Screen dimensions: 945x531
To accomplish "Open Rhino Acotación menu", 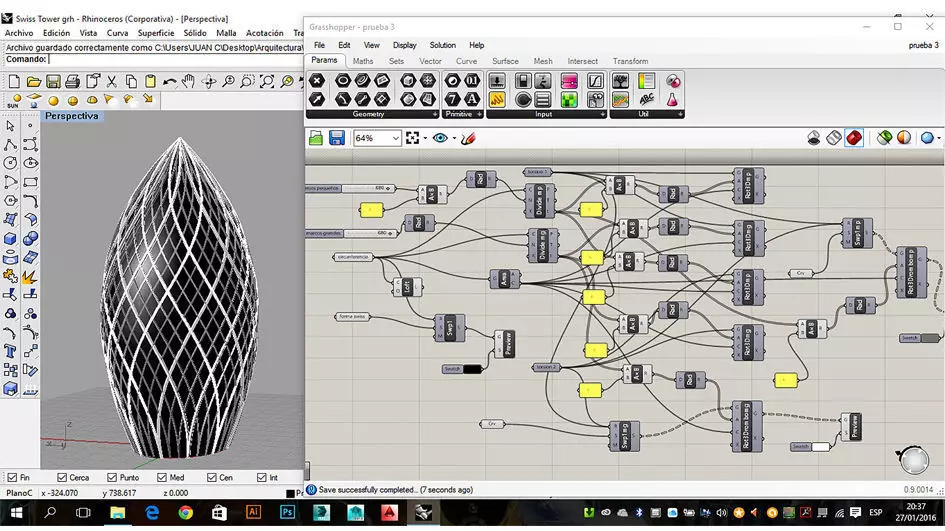I will (265, 33).
